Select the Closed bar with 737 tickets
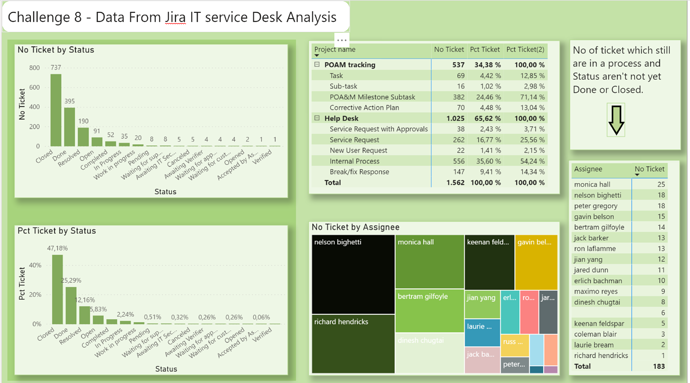 tap(56, 110)
